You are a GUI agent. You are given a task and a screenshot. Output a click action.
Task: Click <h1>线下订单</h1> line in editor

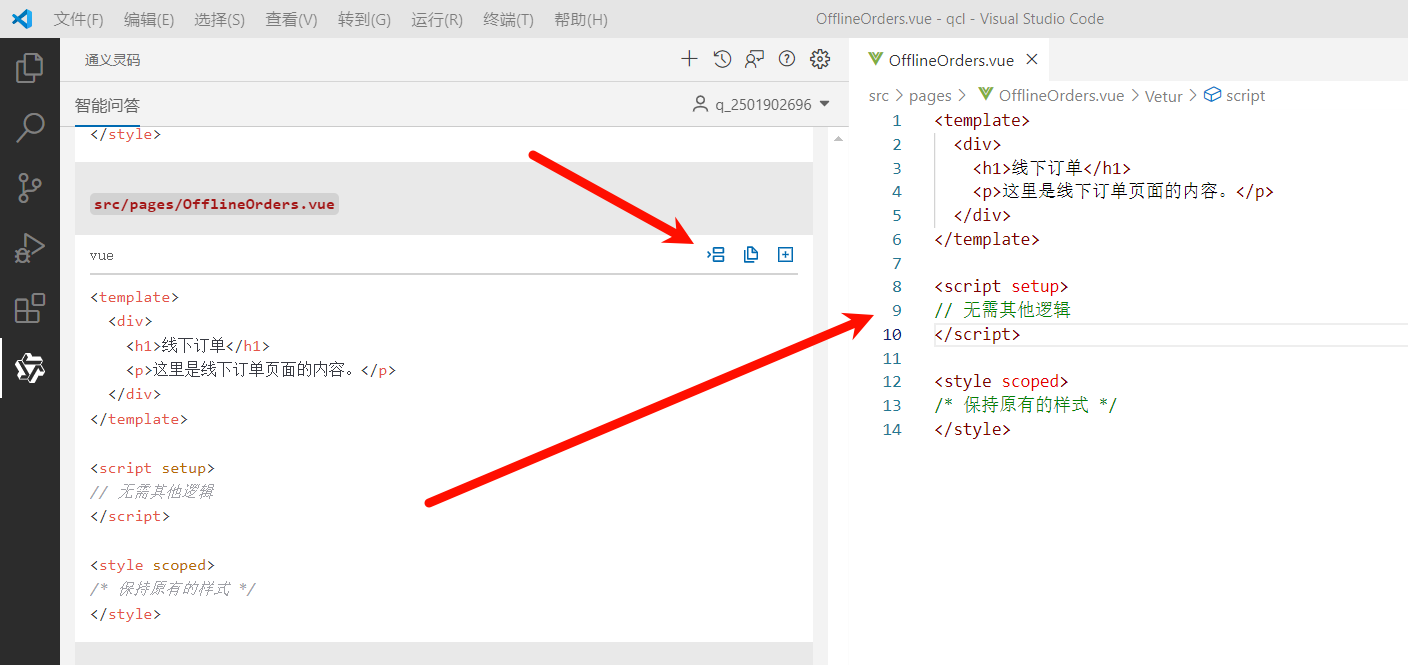(1052, 168)
